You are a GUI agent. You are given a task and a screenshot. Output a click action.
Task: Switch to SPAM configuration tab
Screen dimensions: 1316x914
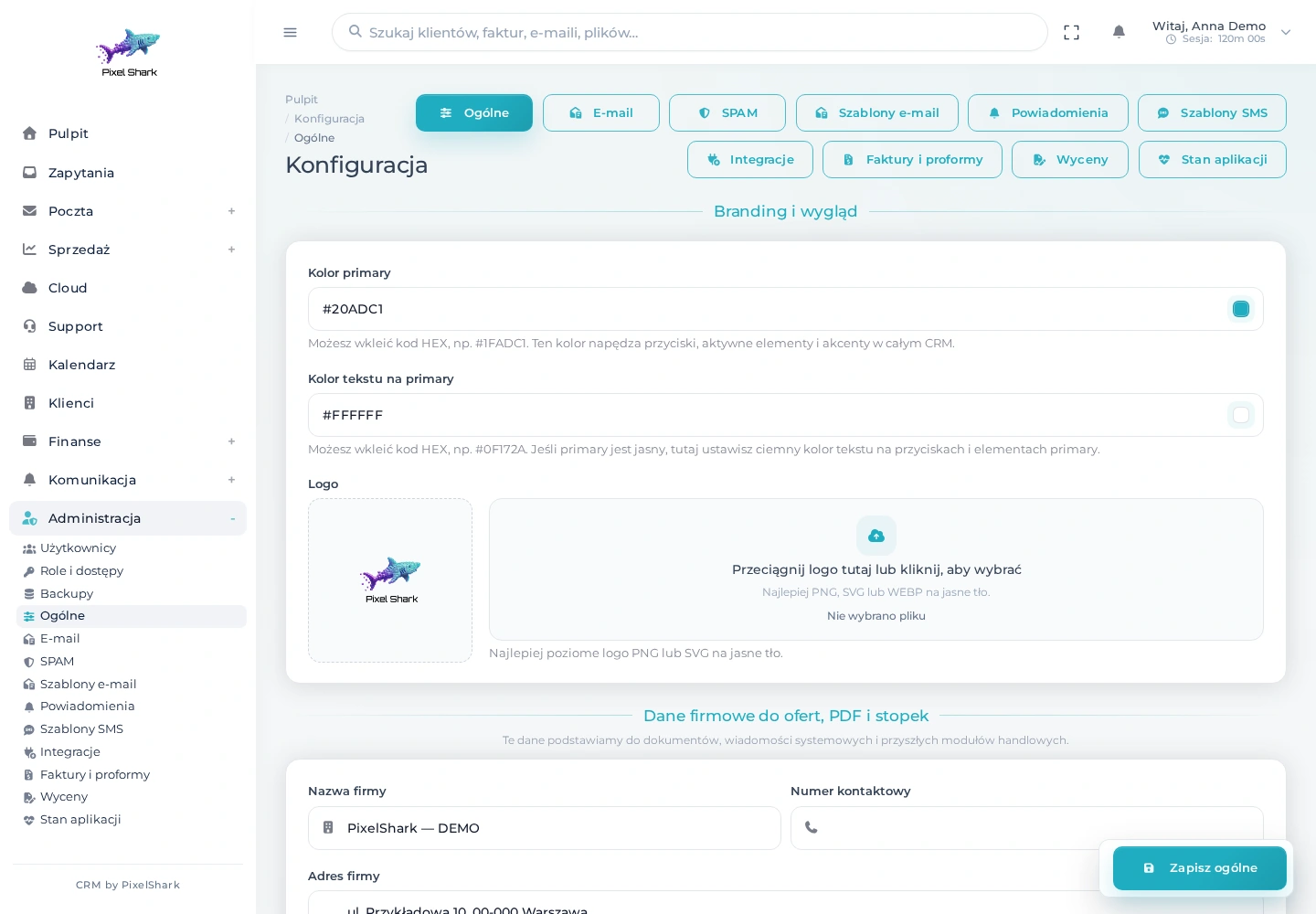click(x=727, y=113)
